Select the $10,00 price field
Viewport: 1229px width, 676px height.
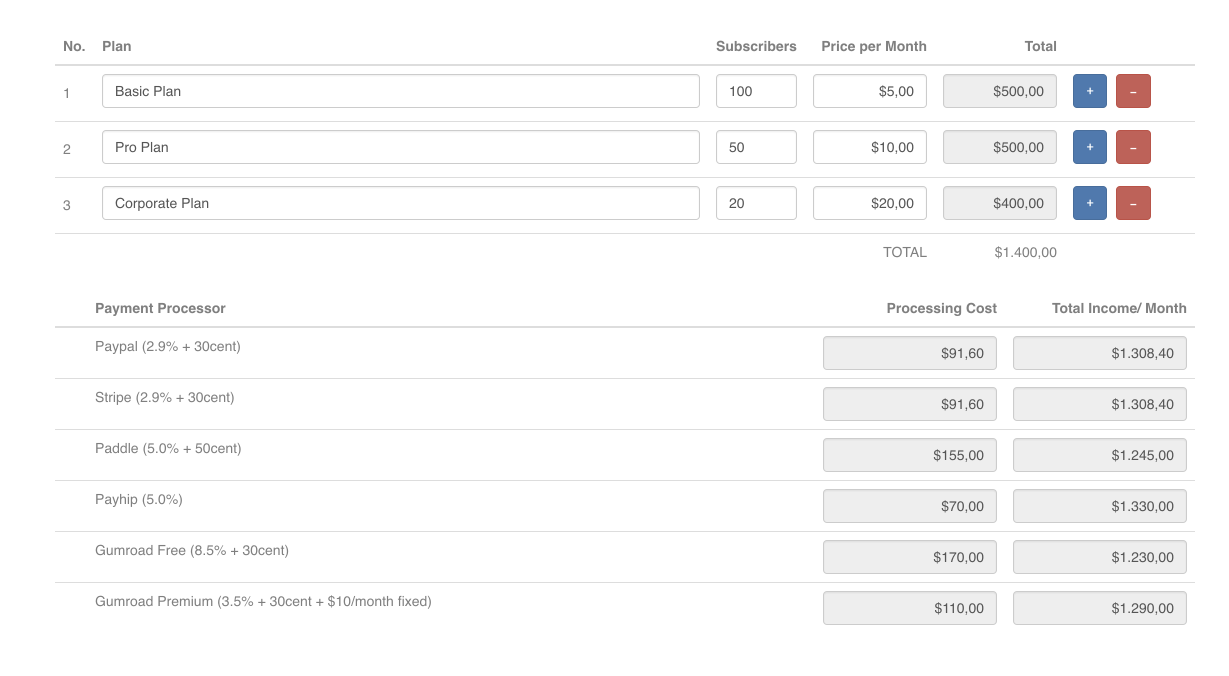pyautogui.click(x=869, y=146)
